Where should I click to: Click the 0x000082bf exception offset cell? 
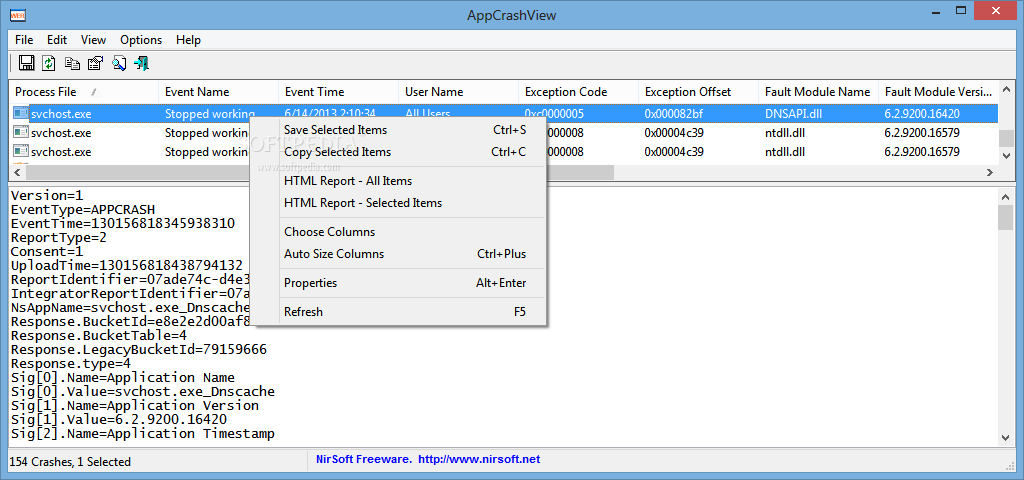[x=674, y=114]
